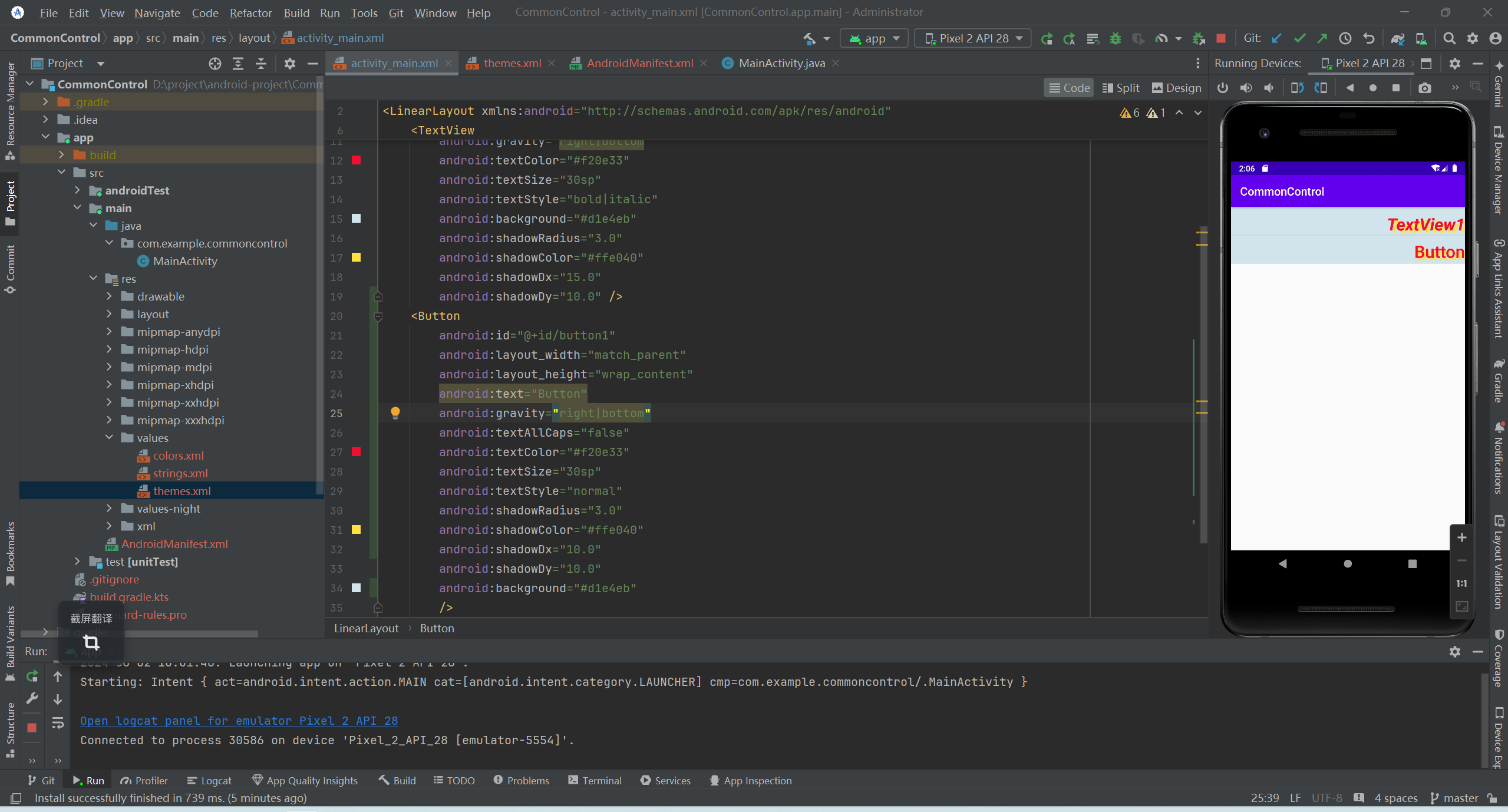Click the Run button in bottom toolbar
The width and height of the screenshot is (1508, 812).
(89, 780)
